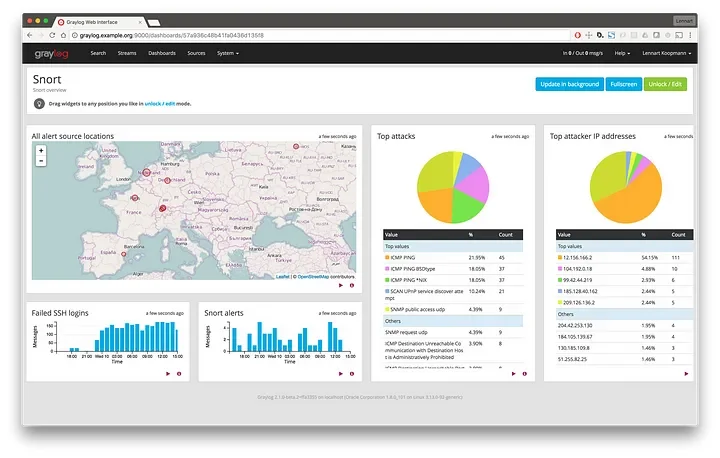This screenshot has width=720, height=458.
Task: Click the orange 12.156.166.2 swatch
Action: click(560, 258)
